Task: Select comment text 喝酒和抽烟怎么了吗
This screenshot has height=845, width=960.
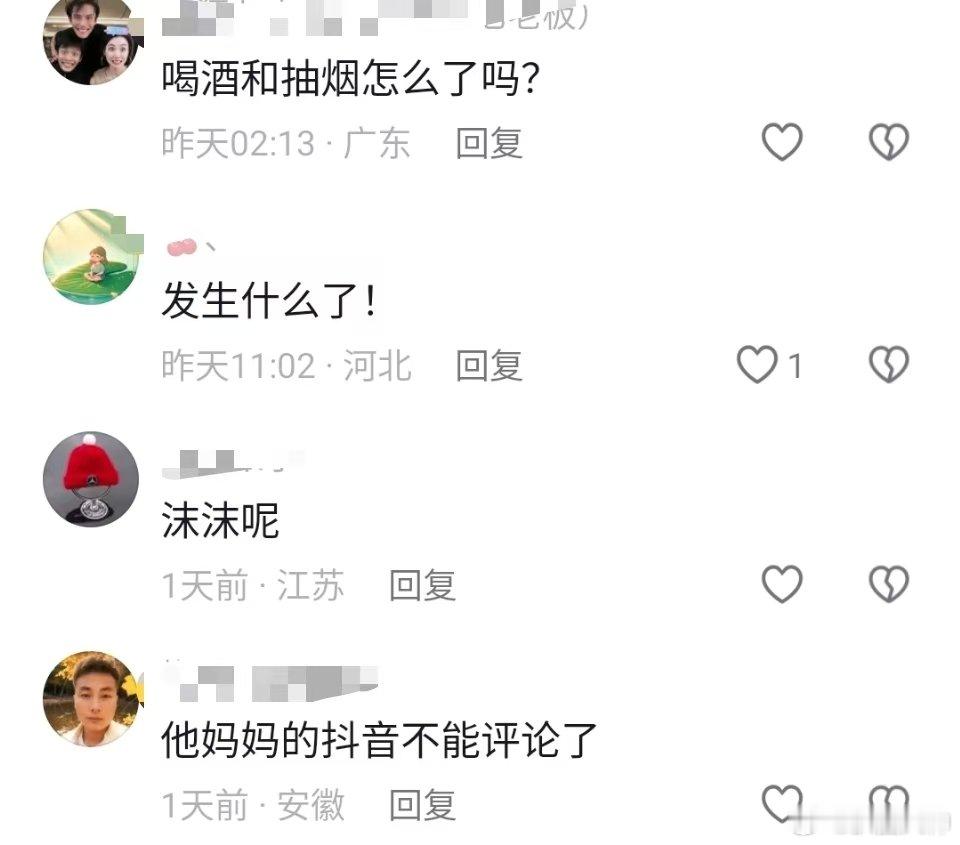Action: (350, 79)
